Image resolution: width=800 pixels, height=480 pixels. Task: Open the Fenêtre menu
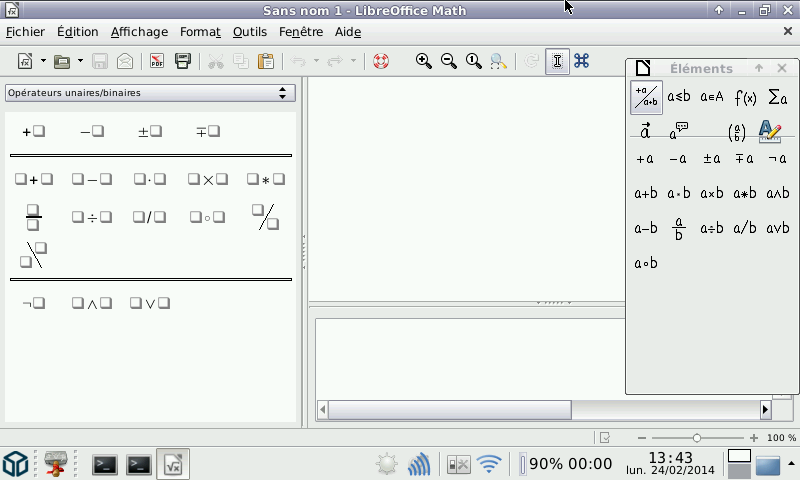point(301,32)
